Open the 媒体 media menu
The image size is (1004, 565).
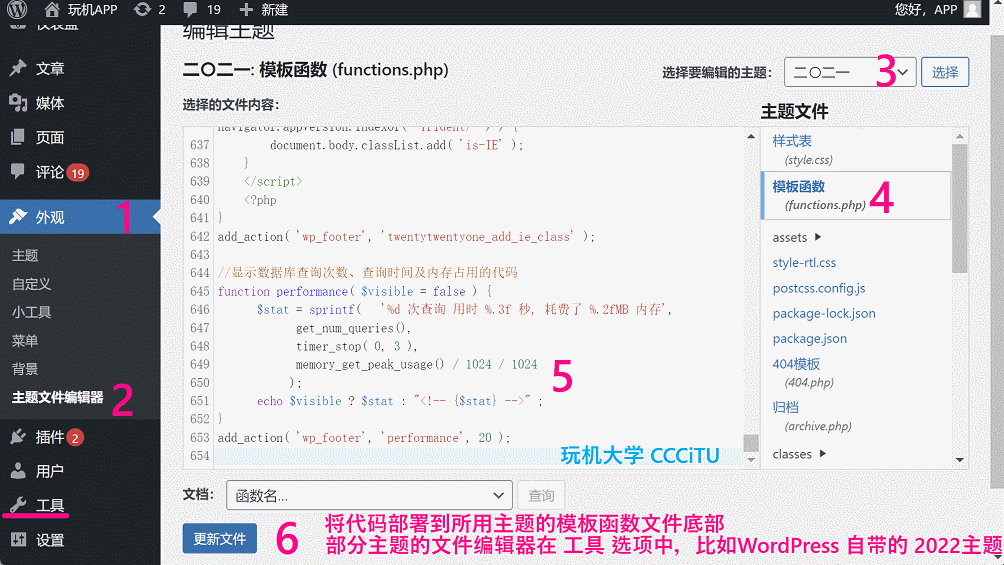pos(50,103)
